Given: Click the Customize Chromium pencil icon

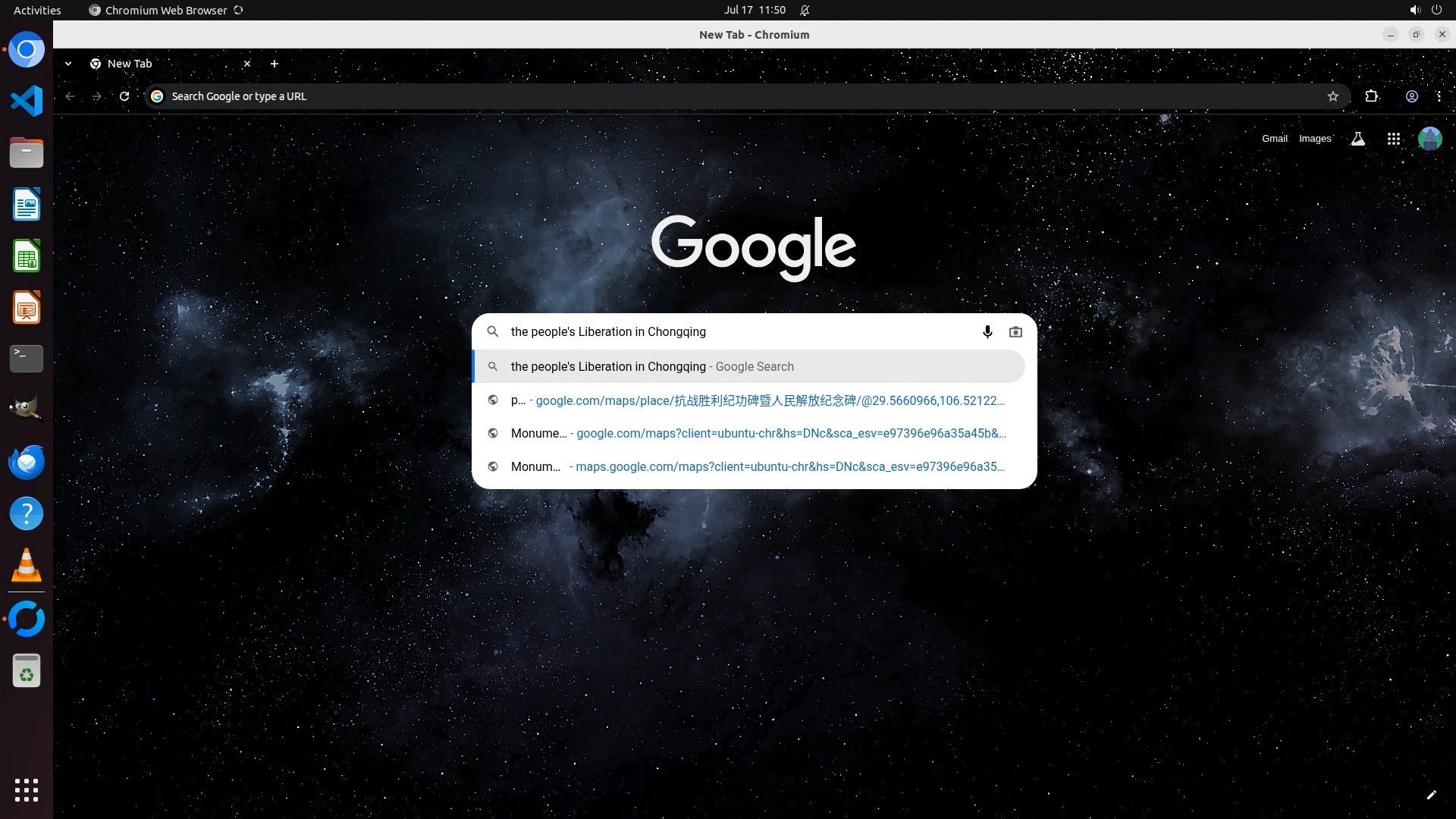Looking at the screenshot, I should click(1431, 795).
